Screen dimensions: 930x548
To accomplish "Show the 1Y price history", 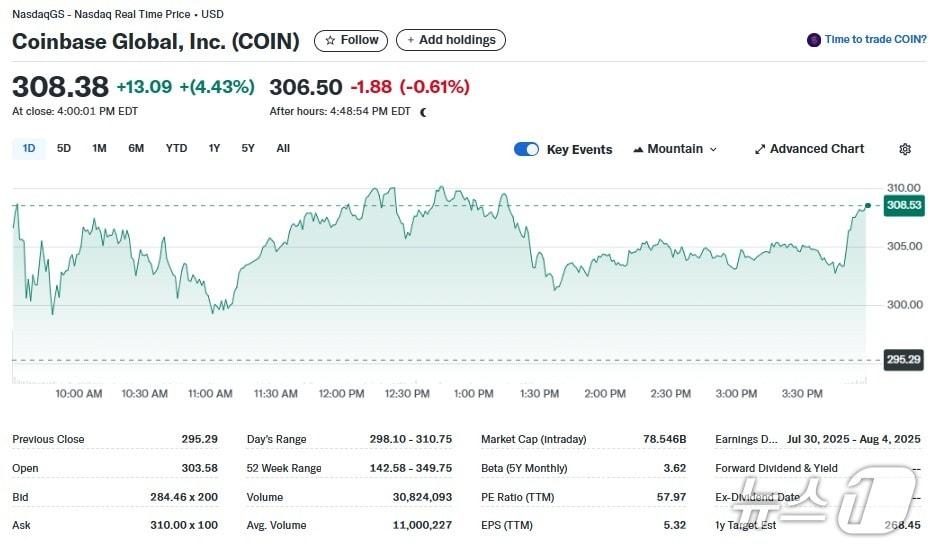I will (x=214, y=148).
